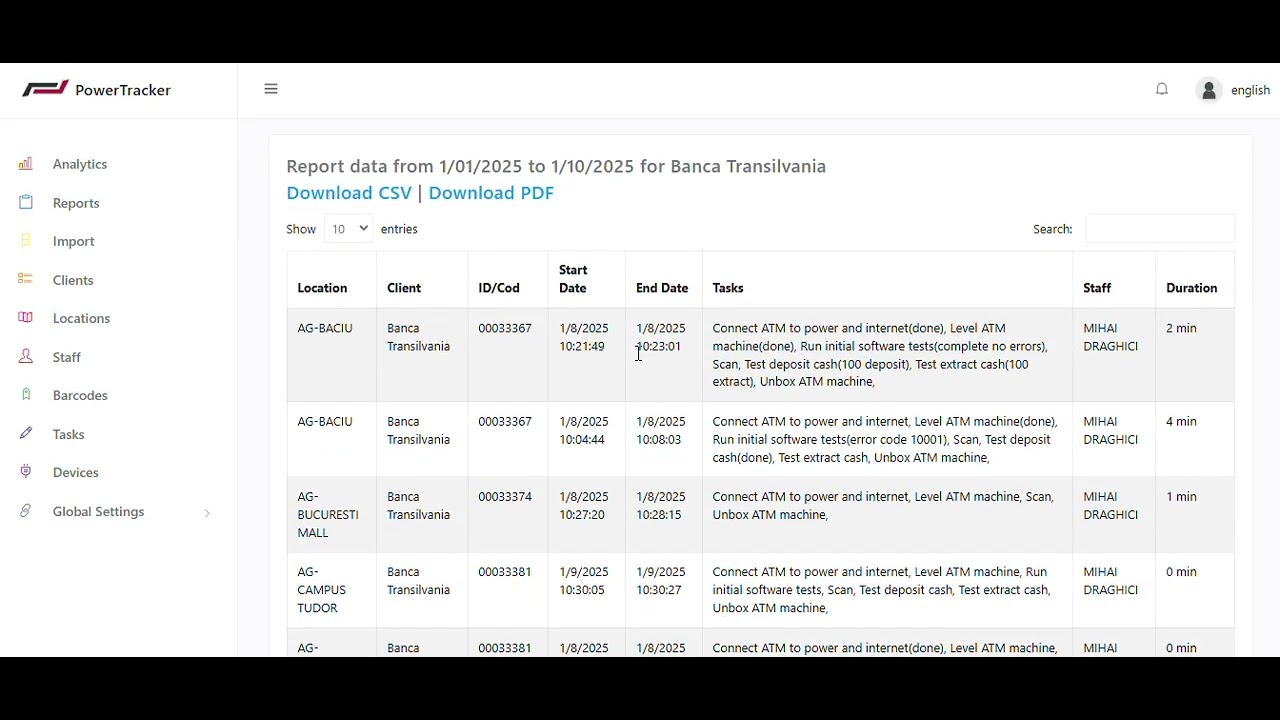Click the report title heading text
Screen dimensions: 1280x720
click(x=556, y=166)
